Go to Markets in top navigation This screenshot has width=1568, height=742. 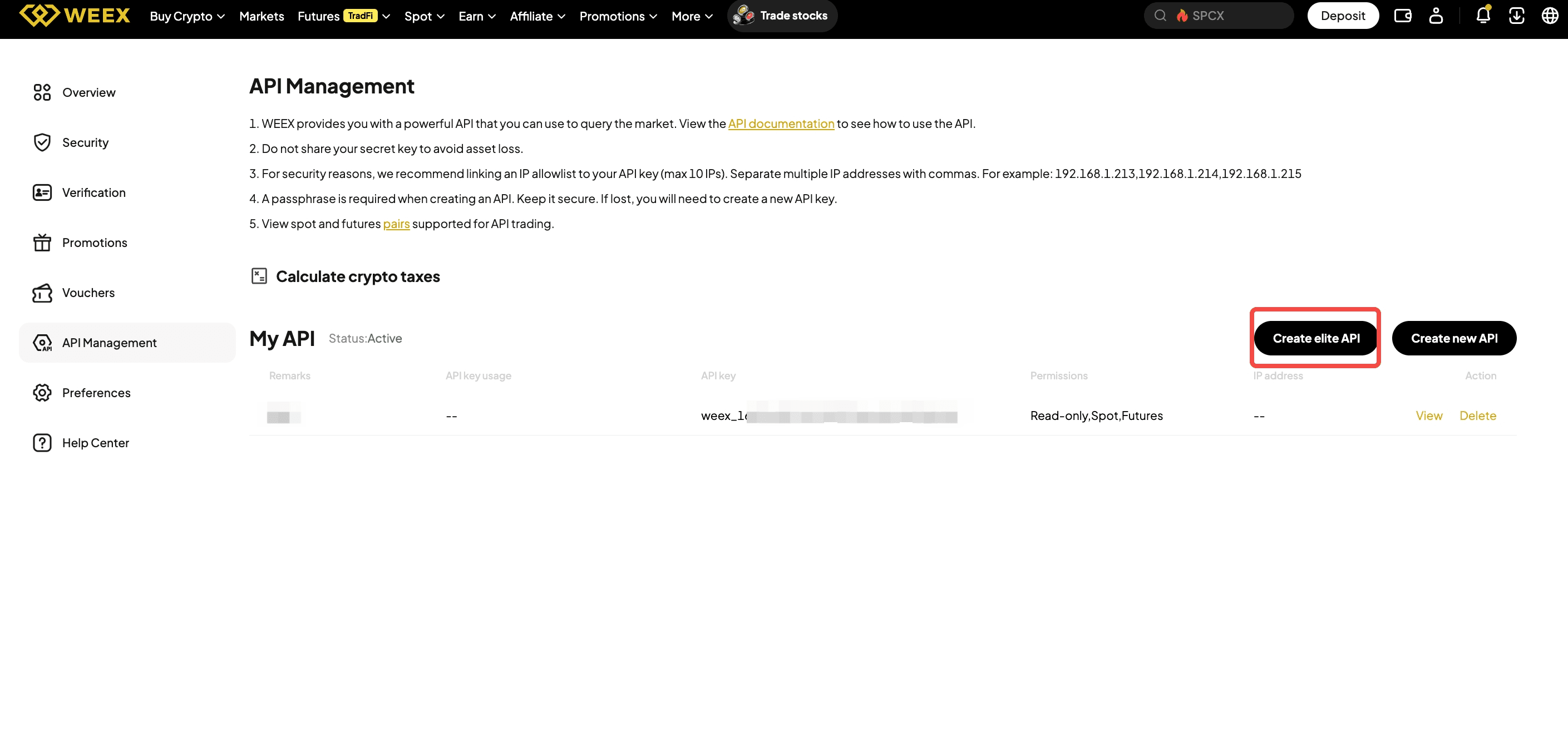(262, 17)
